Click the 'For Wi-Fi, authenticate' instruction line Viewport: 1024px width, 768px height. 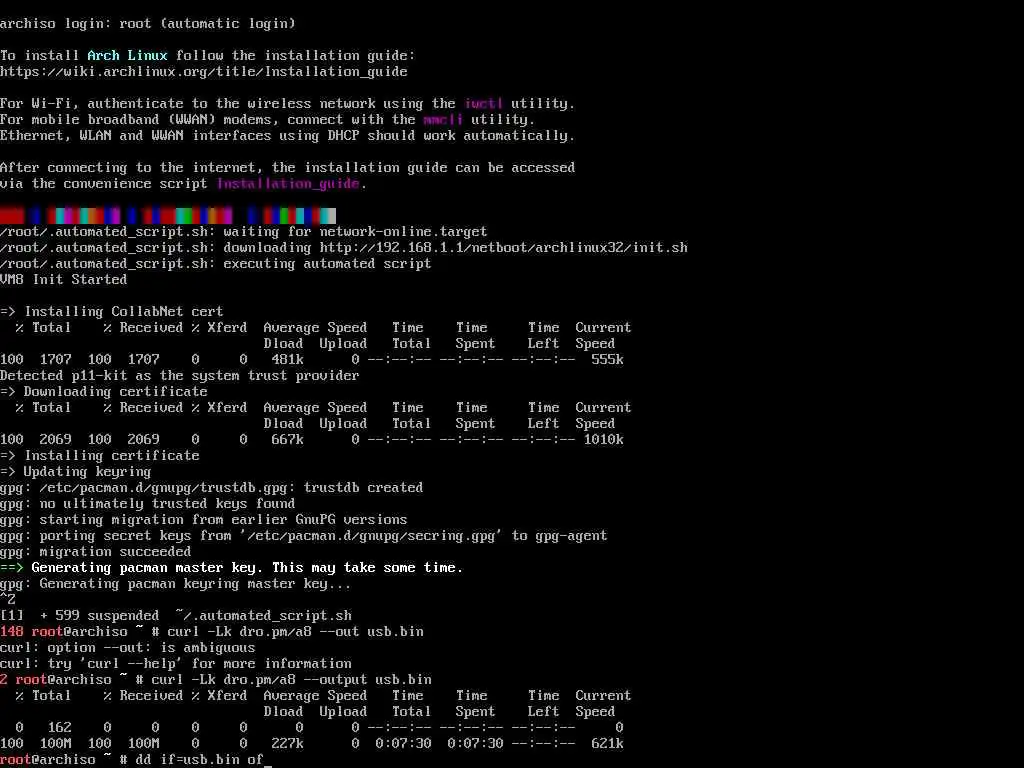(x=287, y=104)
